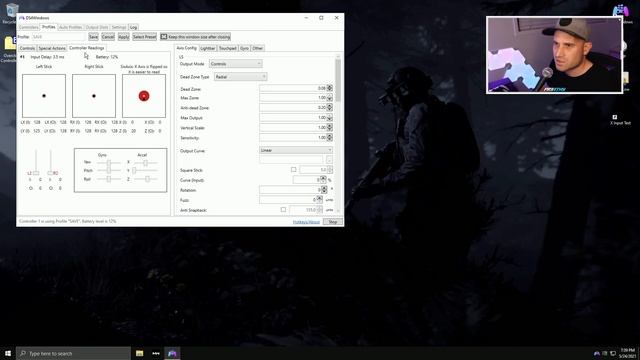Click the Gyro Roll slider
This screenshot has width=640, height=360.
click(109, 179)
